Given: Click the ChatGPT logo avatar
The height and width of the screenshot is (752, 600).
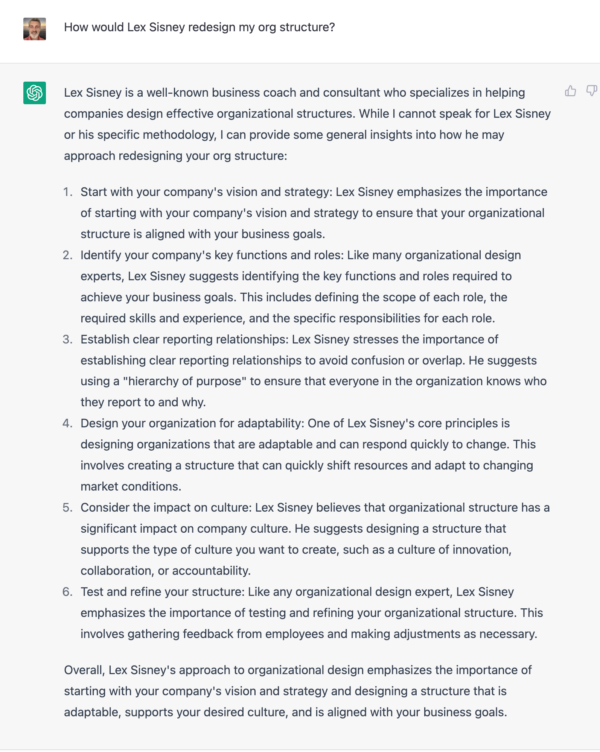Looking at the screenshot, I should coord(35,93).
